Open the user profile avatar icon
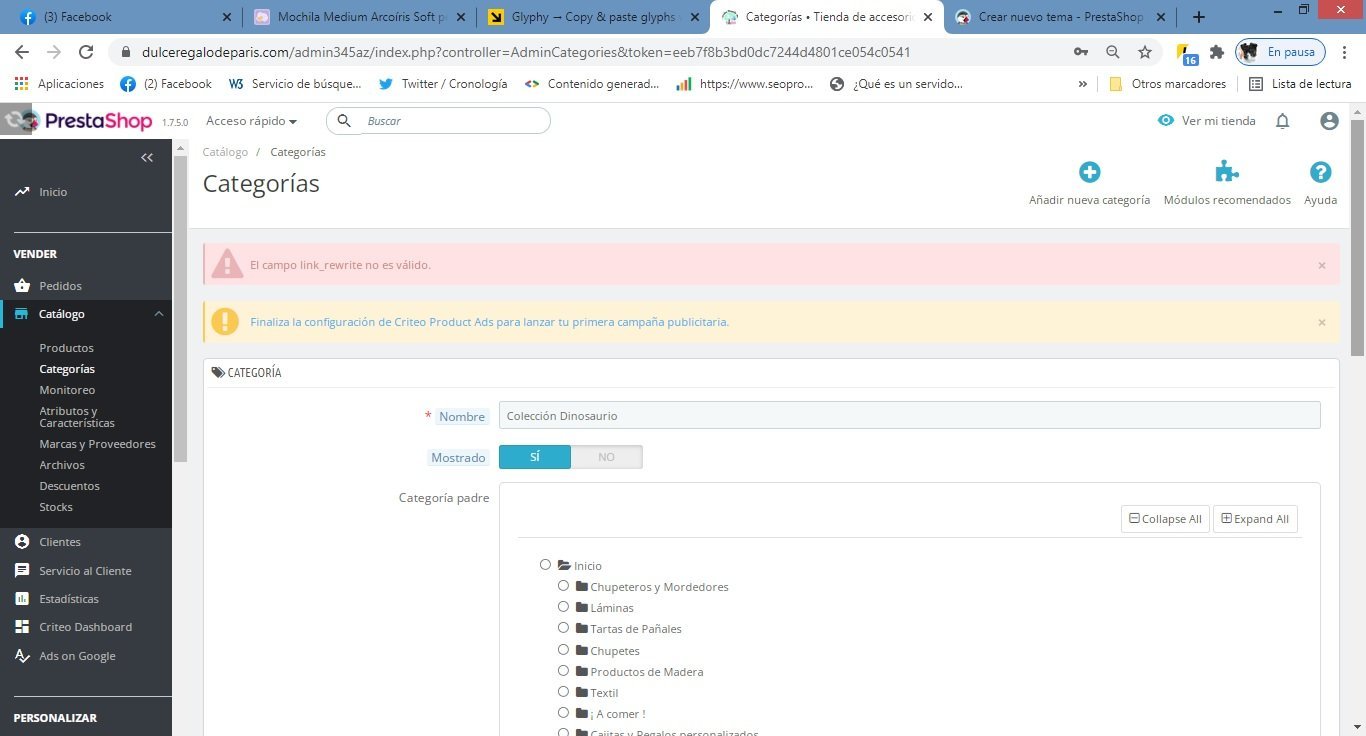This screenshot has width=1366, height=736. point(1329,121)
